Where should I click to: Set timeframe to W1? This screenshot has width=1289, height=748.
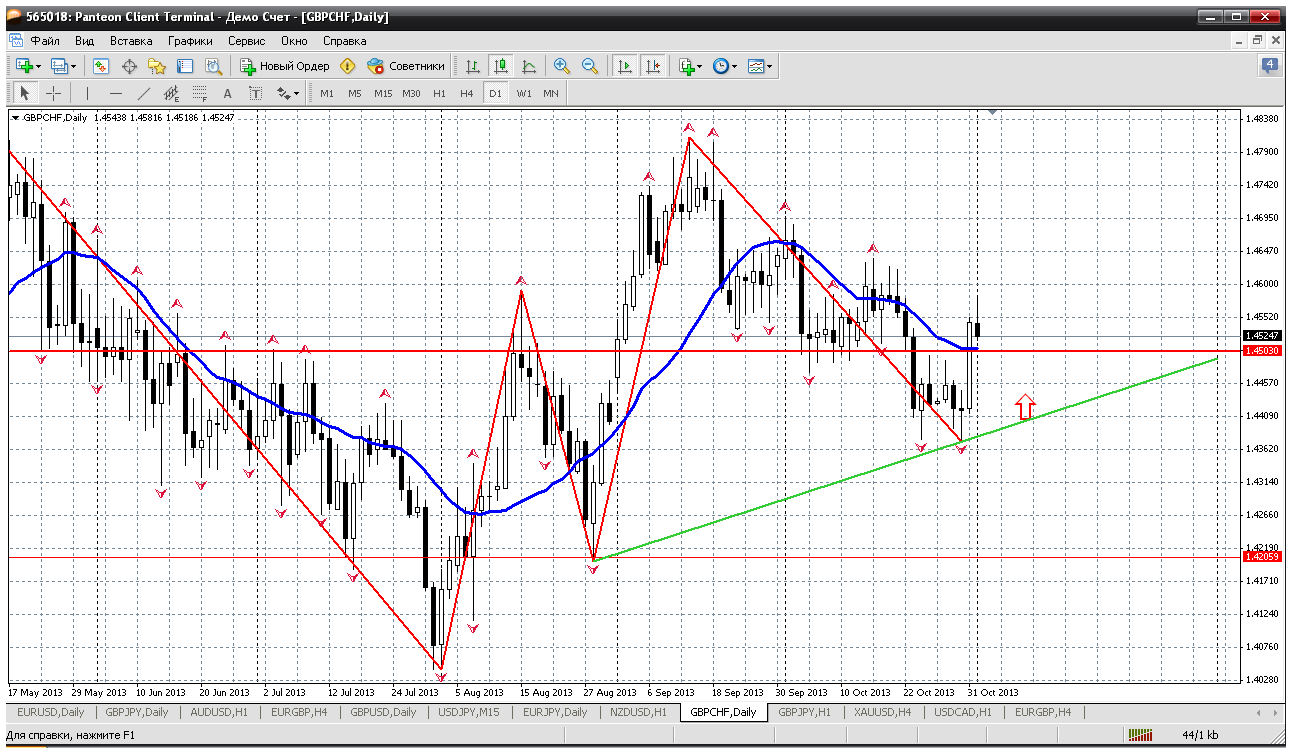pyautogui.click(x=524, y=93)
